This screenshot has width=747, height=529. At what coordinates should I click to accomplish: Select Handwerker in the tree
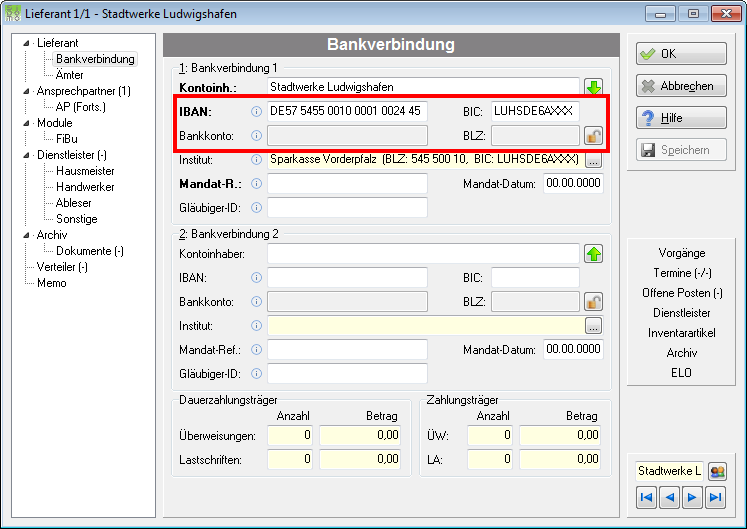click(85, 187)
